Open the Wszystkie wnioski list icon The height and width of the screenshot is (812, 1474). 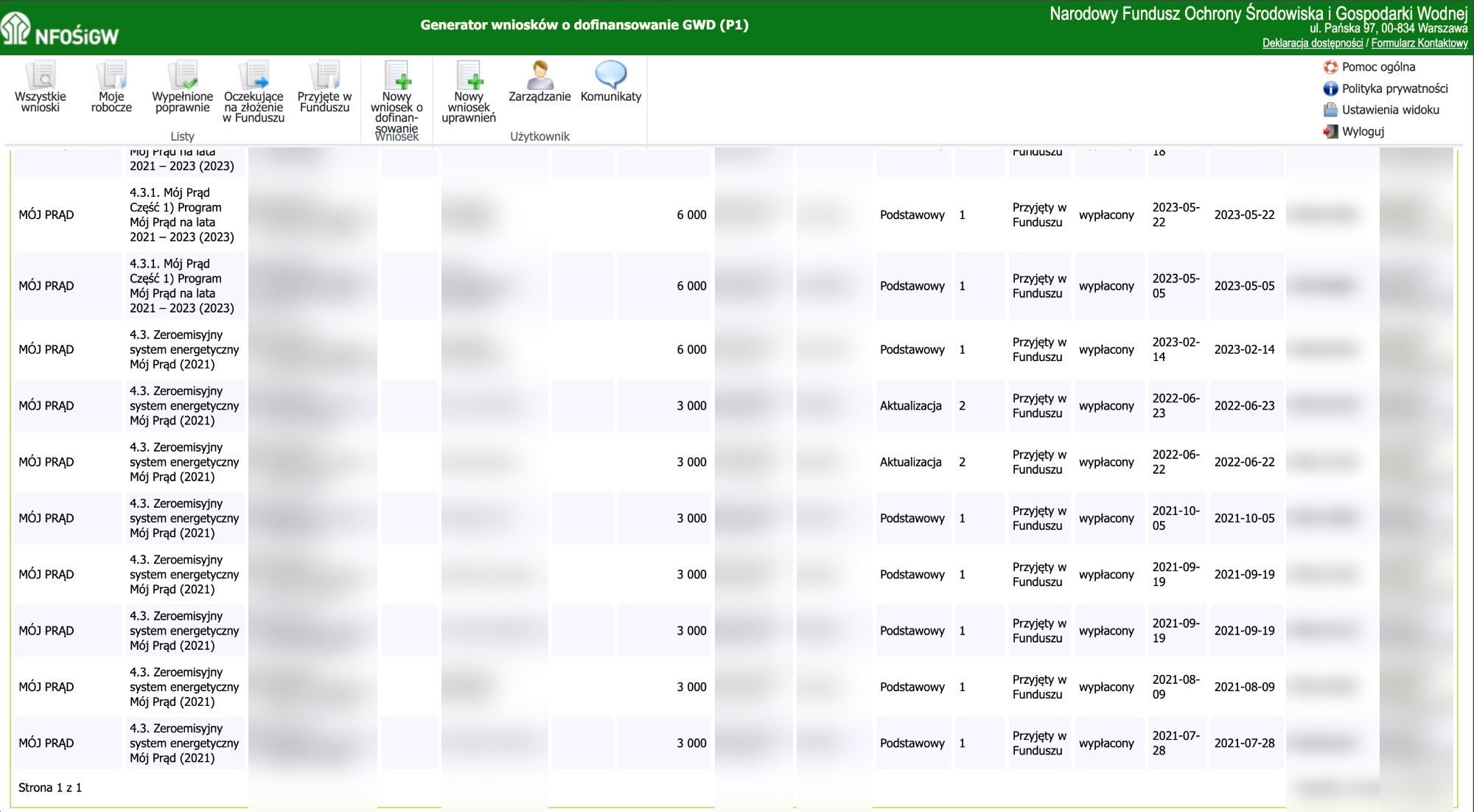click(x=41, y=75)
